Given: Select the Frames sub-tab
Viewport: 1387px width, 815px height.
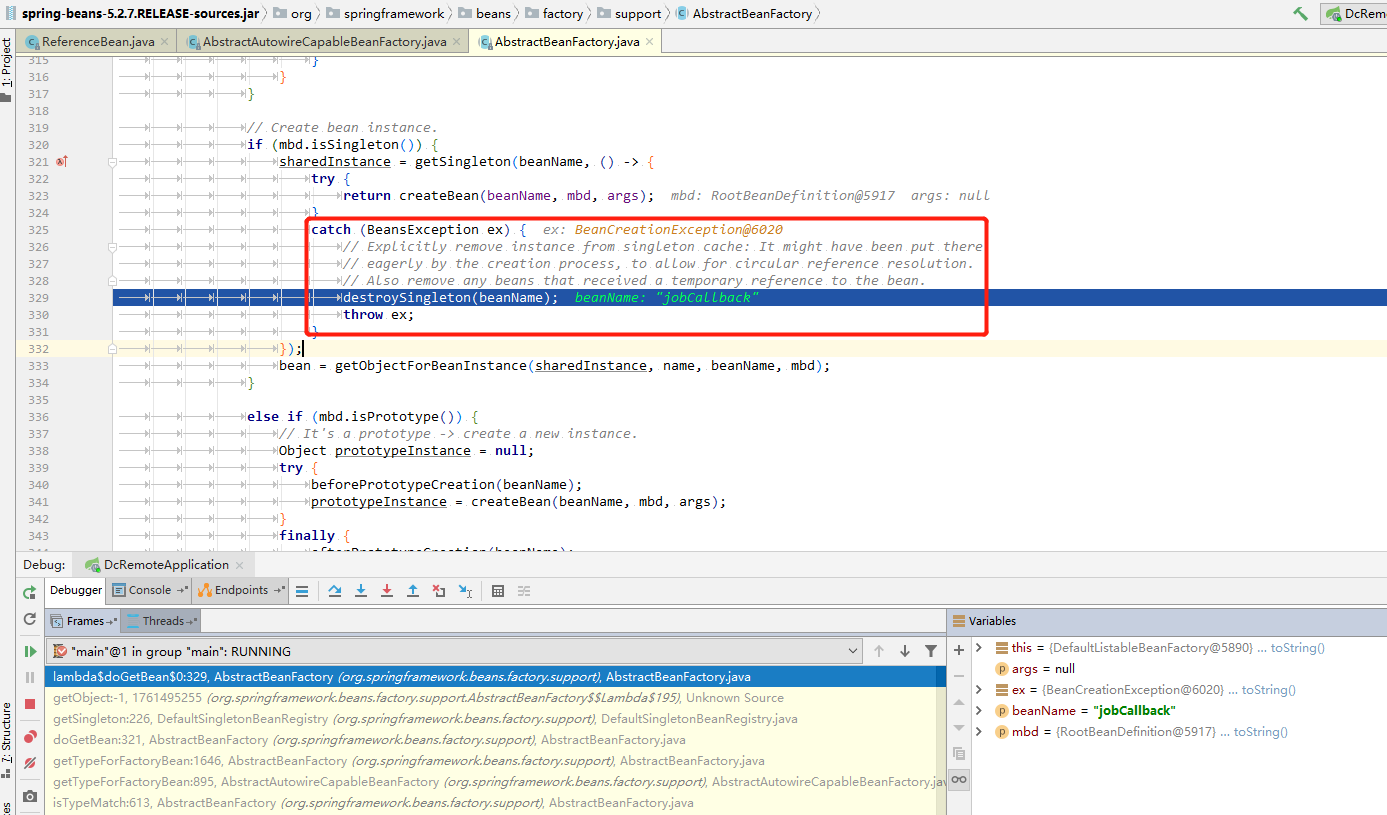Looking at the screenshot, I should pos(85,621).
